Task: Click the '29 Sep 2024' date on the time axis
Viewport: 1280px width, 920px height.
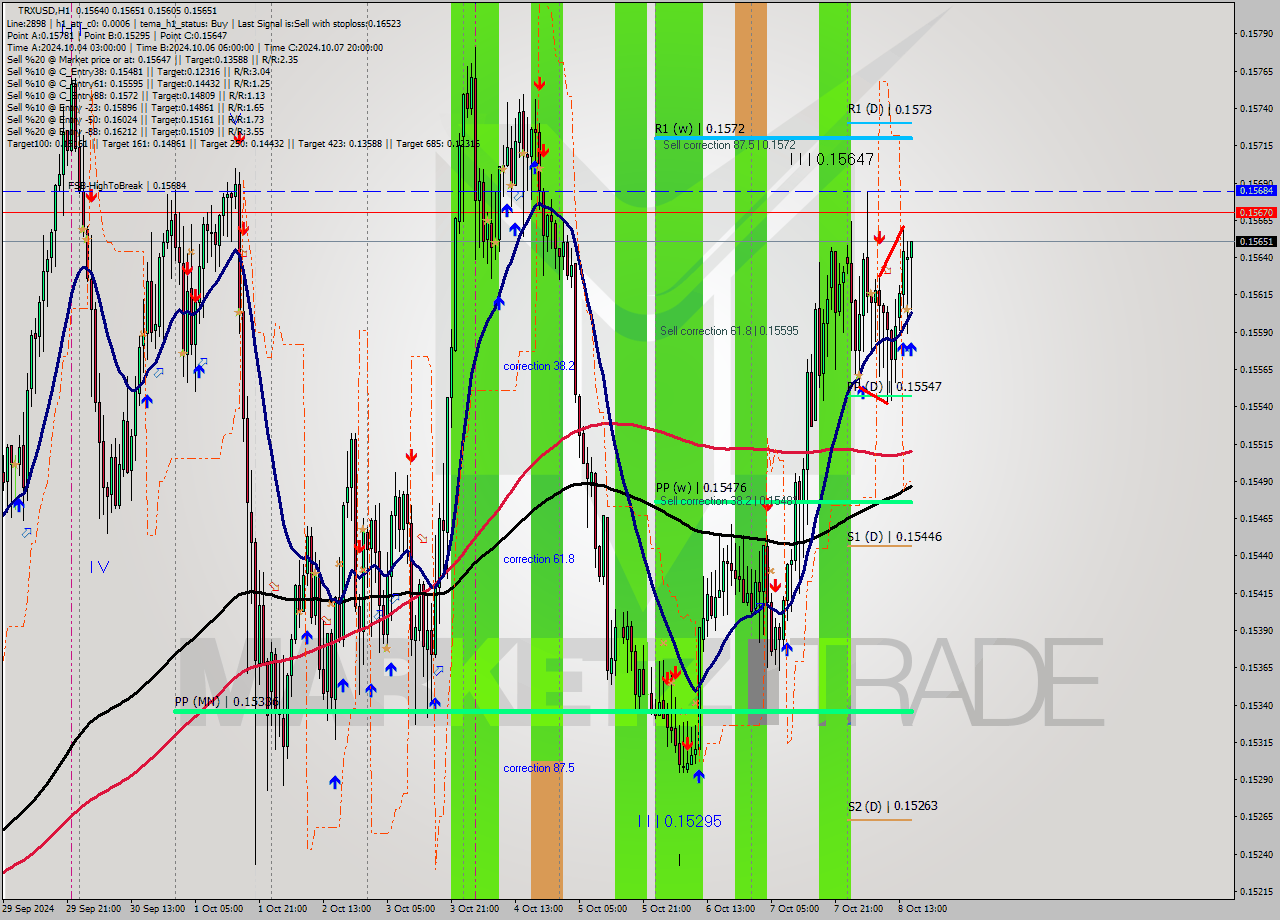Action: [x=28, y=909]
